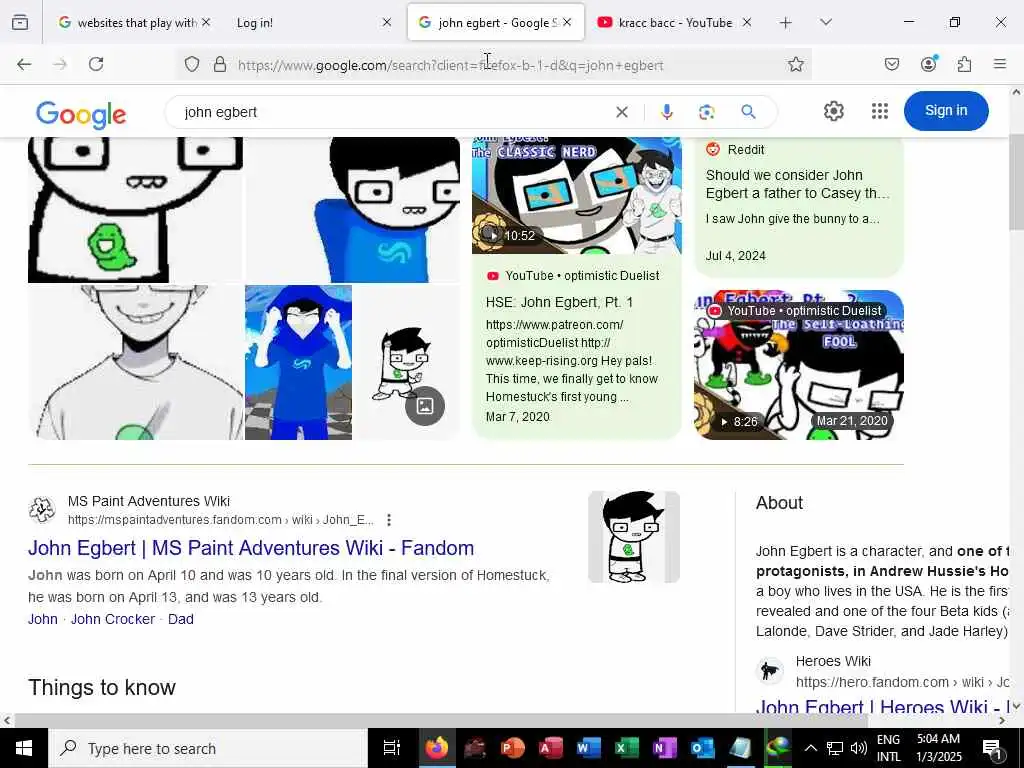Click the horizontal page scrollbar
1024x768 pixels.
click(x=441, y=721)
